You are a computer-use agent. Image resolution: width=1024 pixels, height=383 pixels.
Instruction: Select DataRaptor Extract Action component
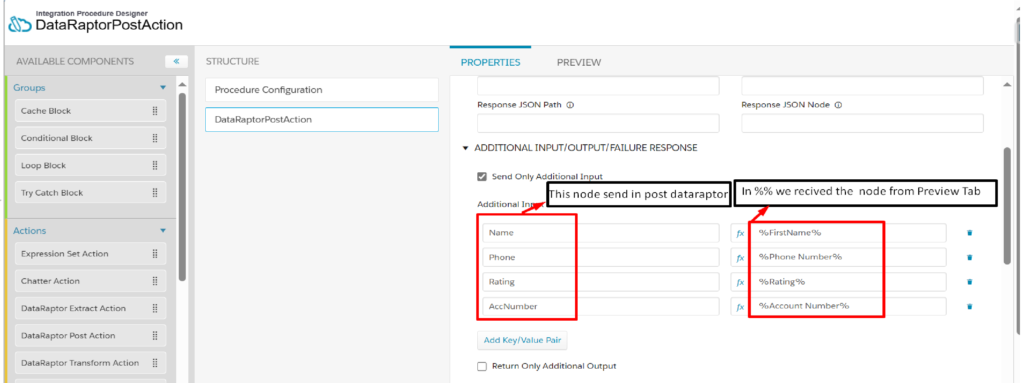(x=90, y=308)
